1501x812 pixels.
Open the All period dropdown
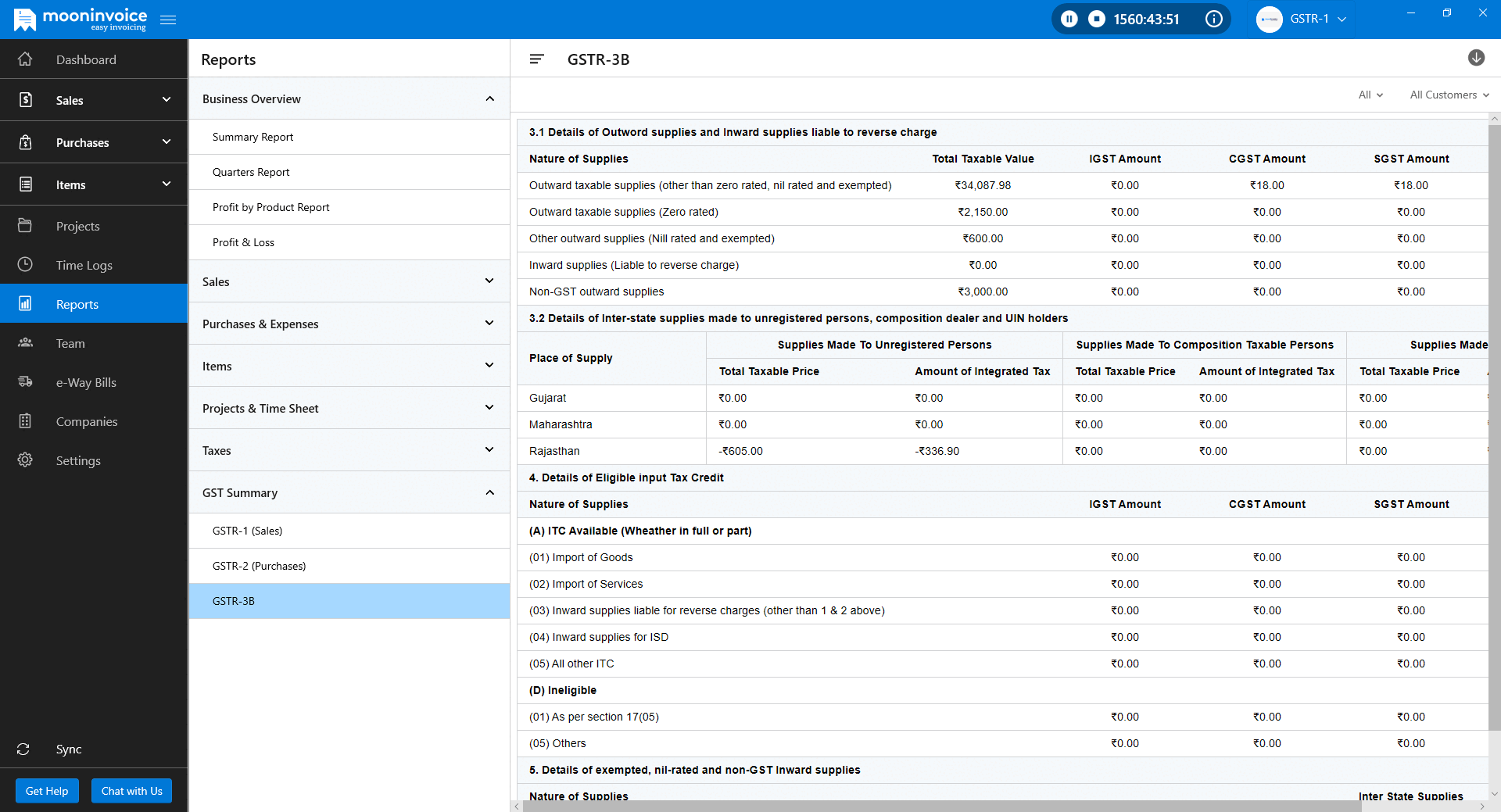coord(1370,95)
